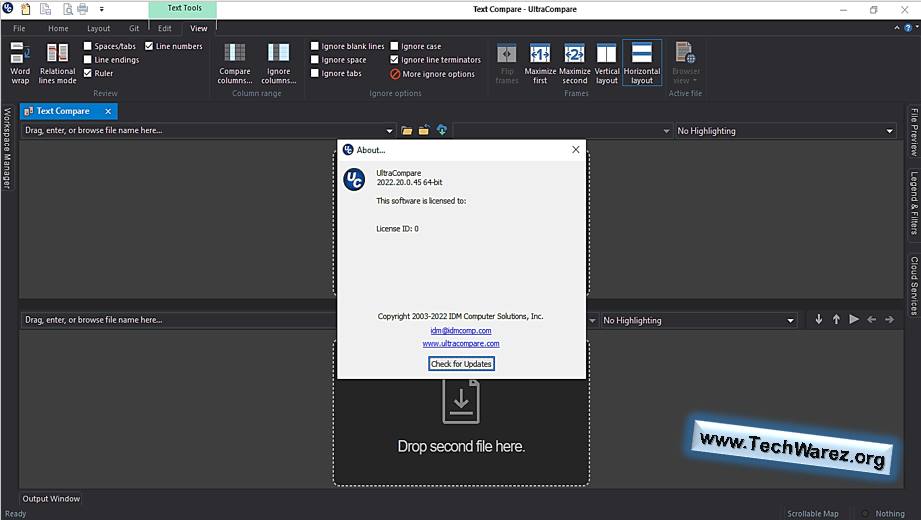Click the right merge arrow
This screenshot has height=520, width=921.
click(x=889, y=320)
